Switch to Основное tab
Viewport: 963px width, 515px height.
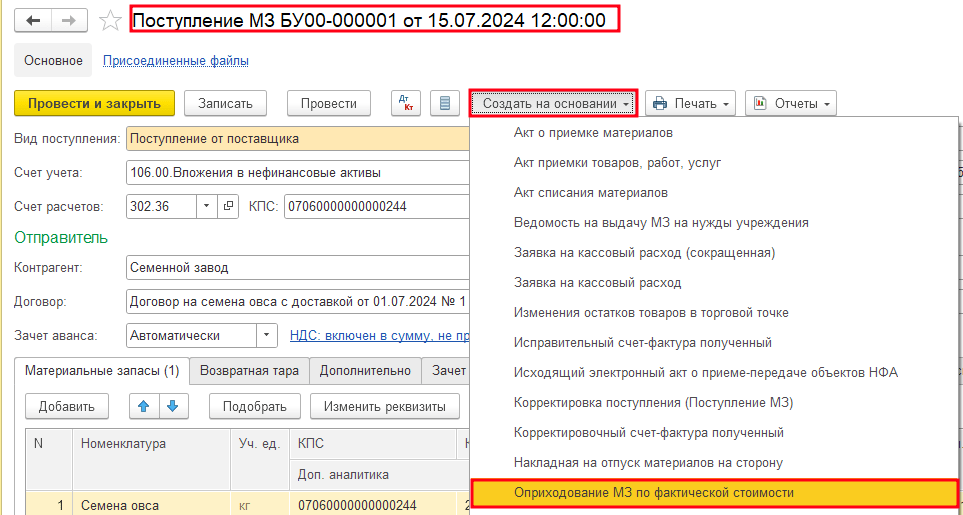pyautogui.click(x=53, y=61)
